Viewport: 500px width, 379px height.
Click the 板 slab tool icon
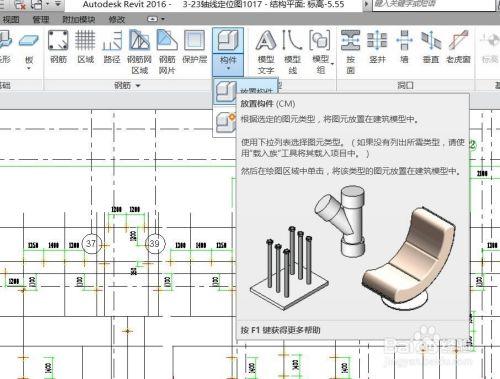29,42
